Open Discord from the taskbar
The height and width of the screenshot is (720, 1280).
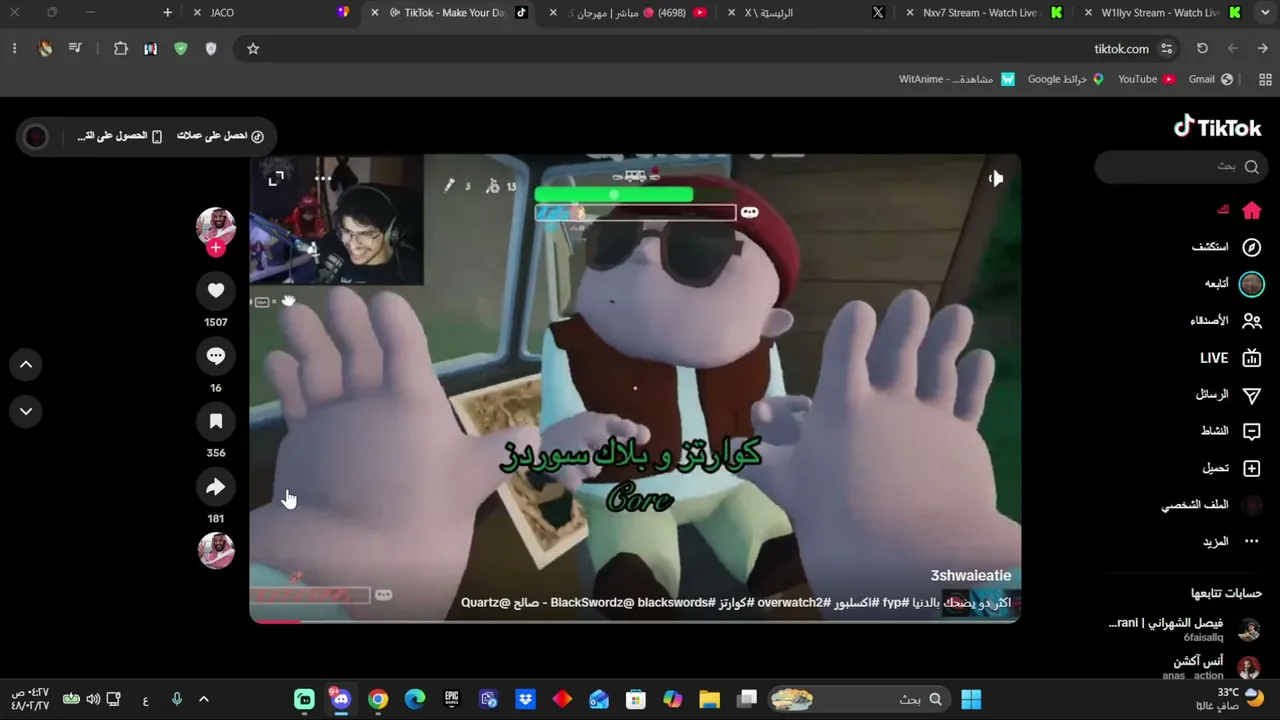(341, 699)
